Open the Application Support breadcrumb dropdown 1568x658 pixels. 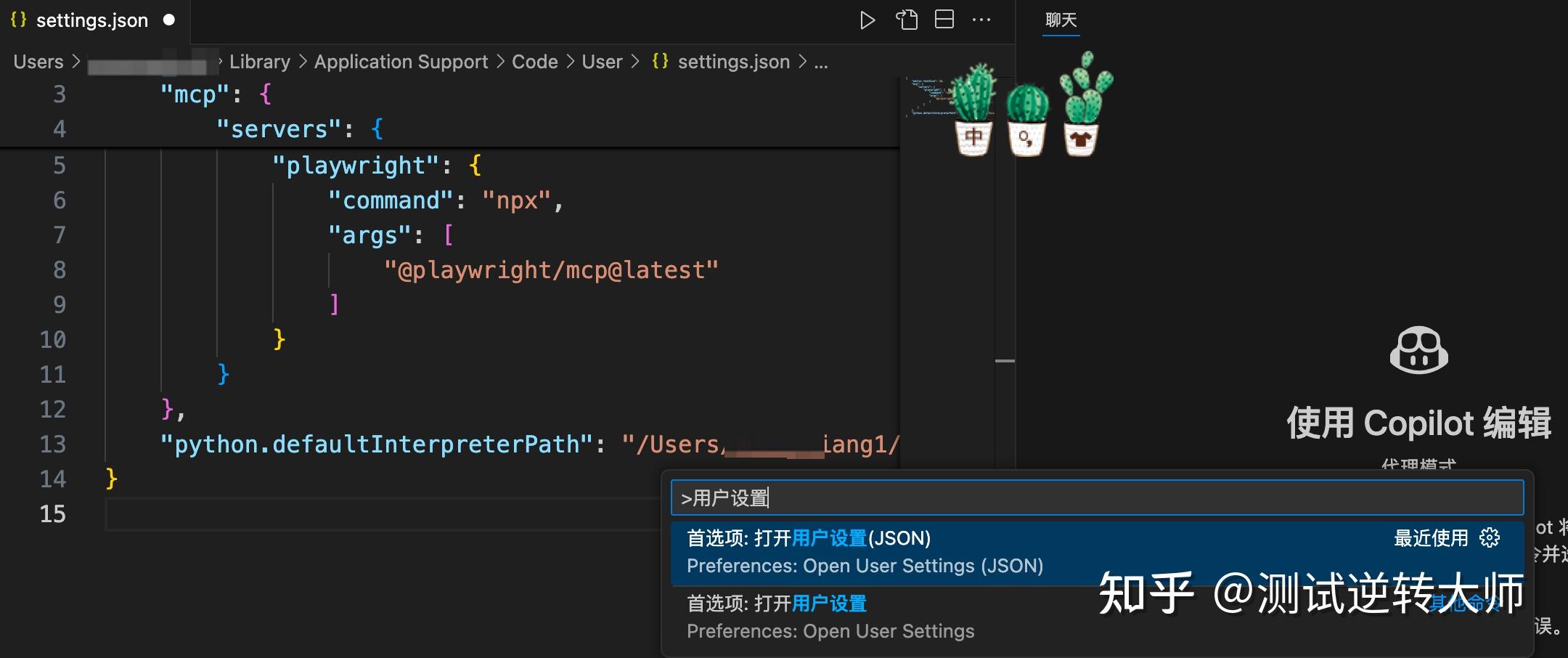401,62
